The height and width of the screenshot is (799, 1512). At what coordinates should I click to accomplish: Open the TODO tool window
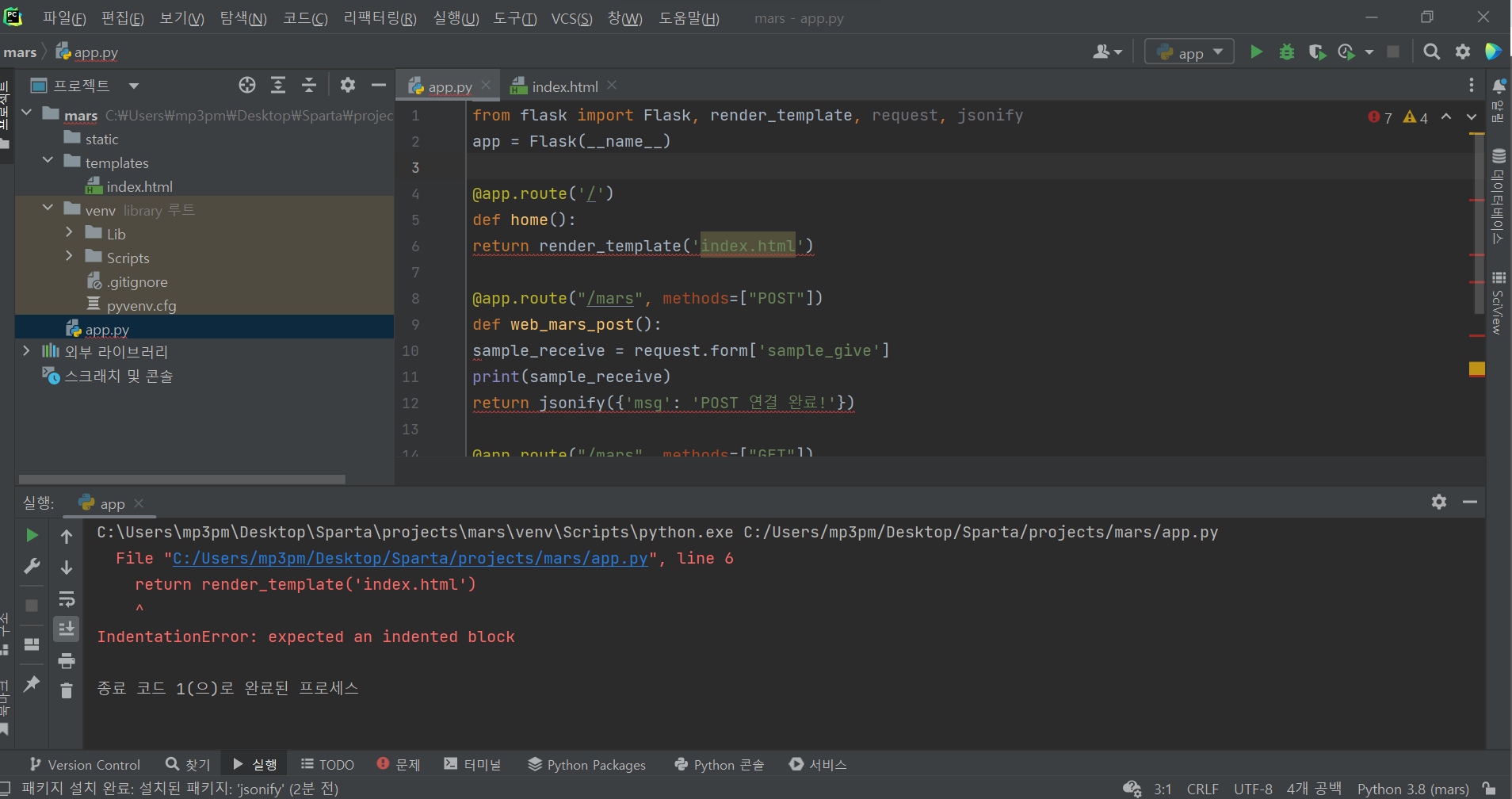pos(327,764)
